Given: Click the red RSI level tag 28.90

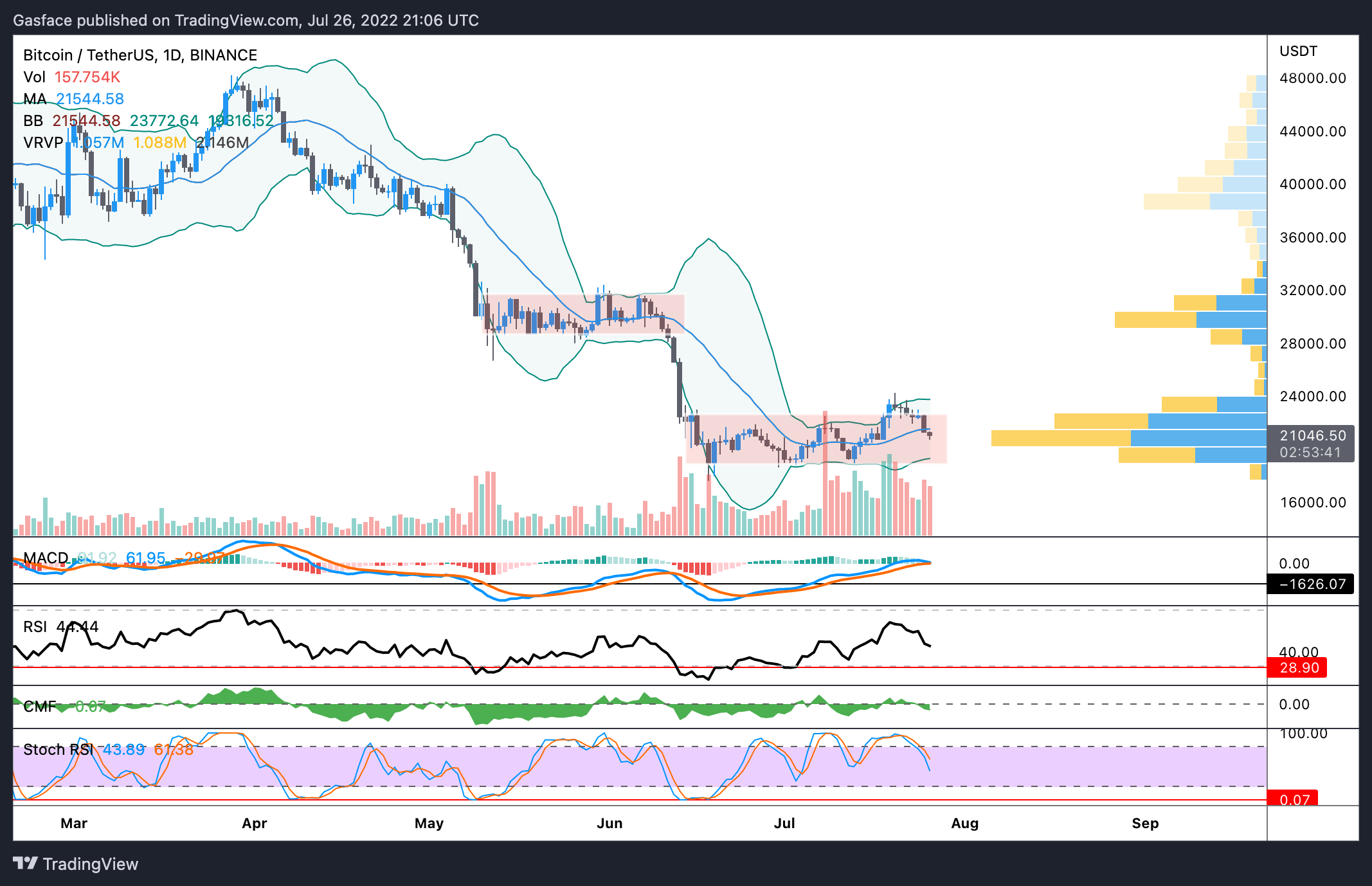Looking at the screenshot, I should click(1298, 667).
